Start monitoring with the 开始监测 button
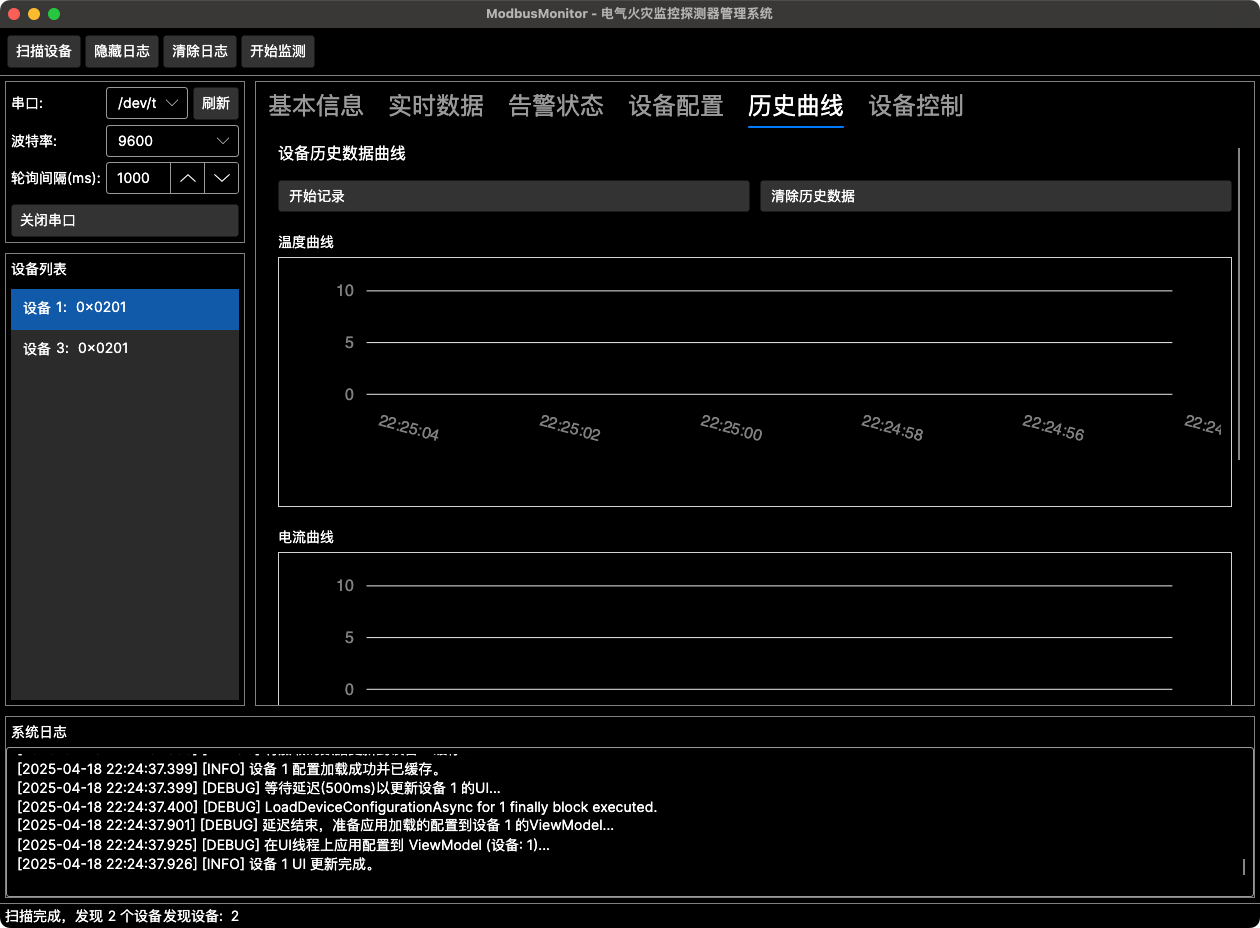This screenshot has width=1260, height=928. (x=278, y=51)
